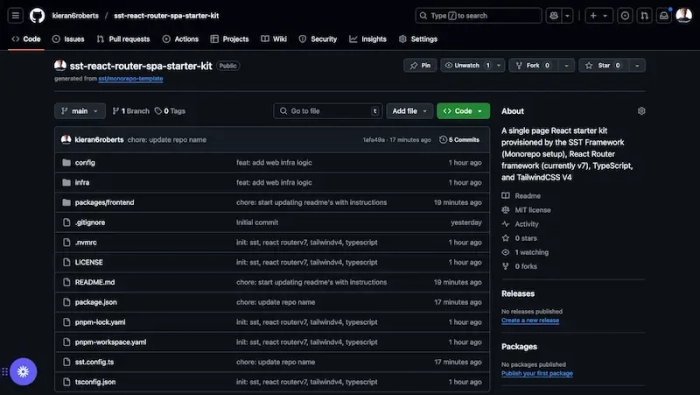Open the packages/frontend folder

pyautogui.click(x=104, y=203)
